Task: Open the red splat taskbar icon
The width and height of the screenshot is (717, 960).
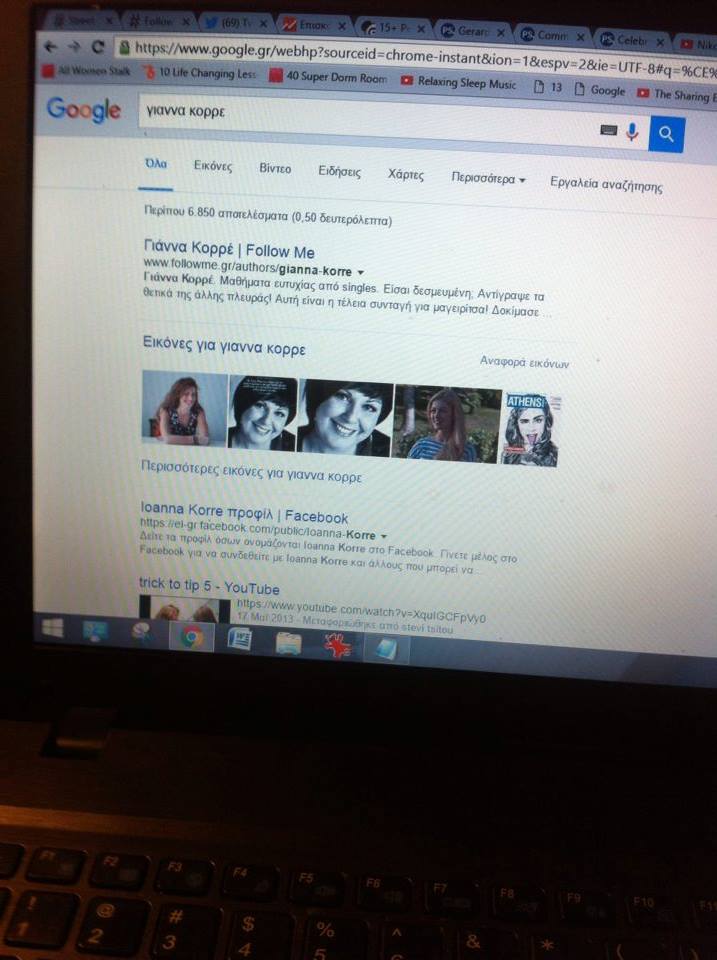Action: [337, 647]
